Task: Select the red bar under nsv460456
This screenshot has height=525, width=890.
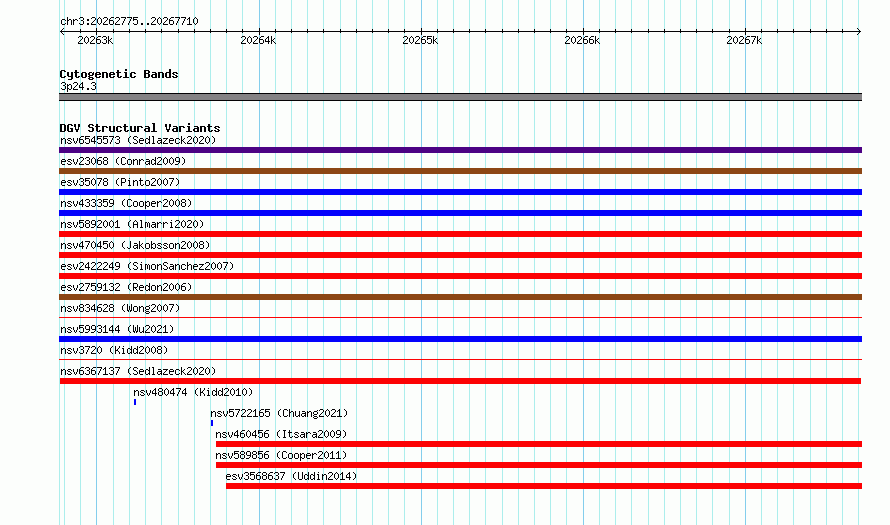Action: 539,444
